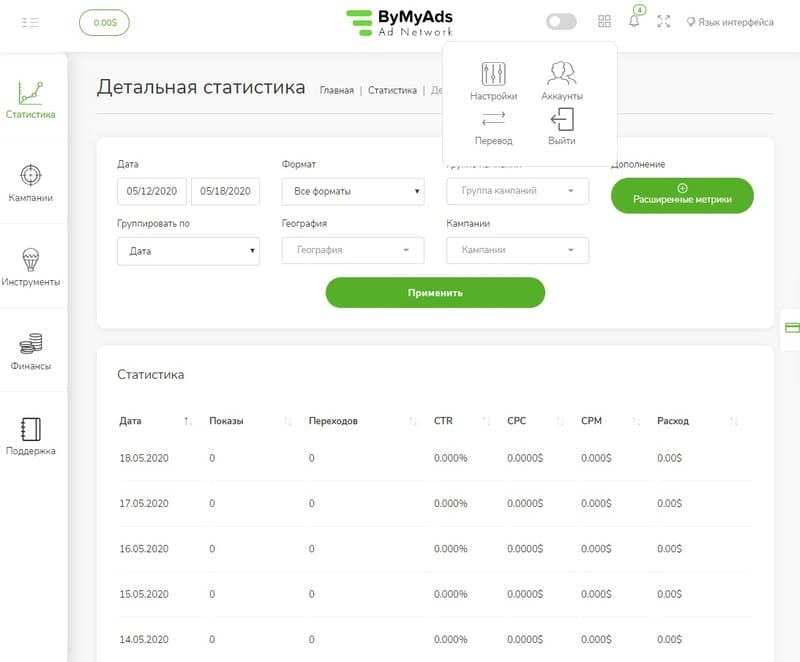Go to Финансы via sidebar icon

(32, 350)
